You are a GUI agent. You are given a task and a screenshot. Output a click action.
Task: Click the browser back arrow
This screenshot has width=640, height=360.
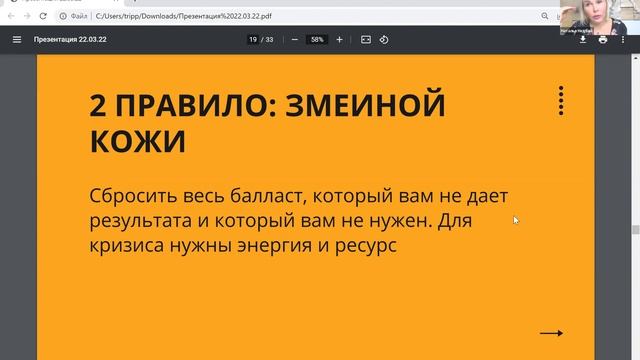click(x=11, y=16)
